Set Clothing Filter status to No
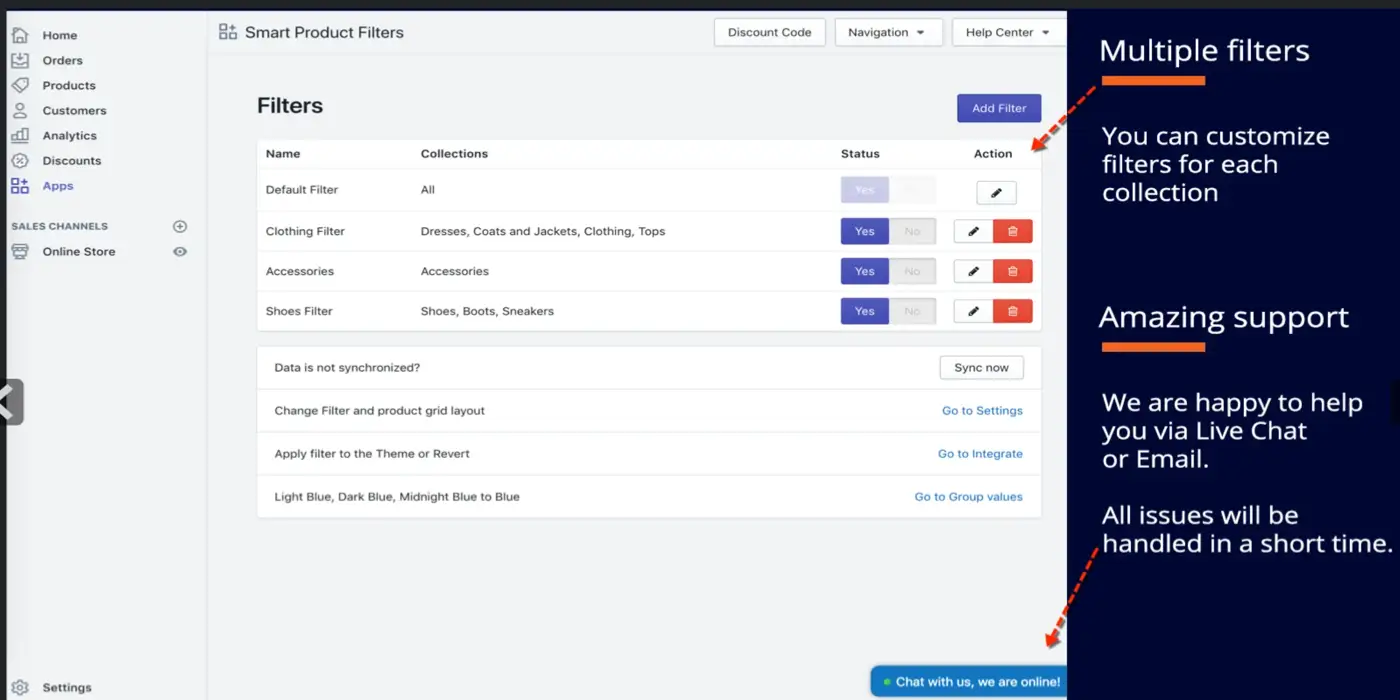The height and width of the screenshot is (700, 1400). 912,231
